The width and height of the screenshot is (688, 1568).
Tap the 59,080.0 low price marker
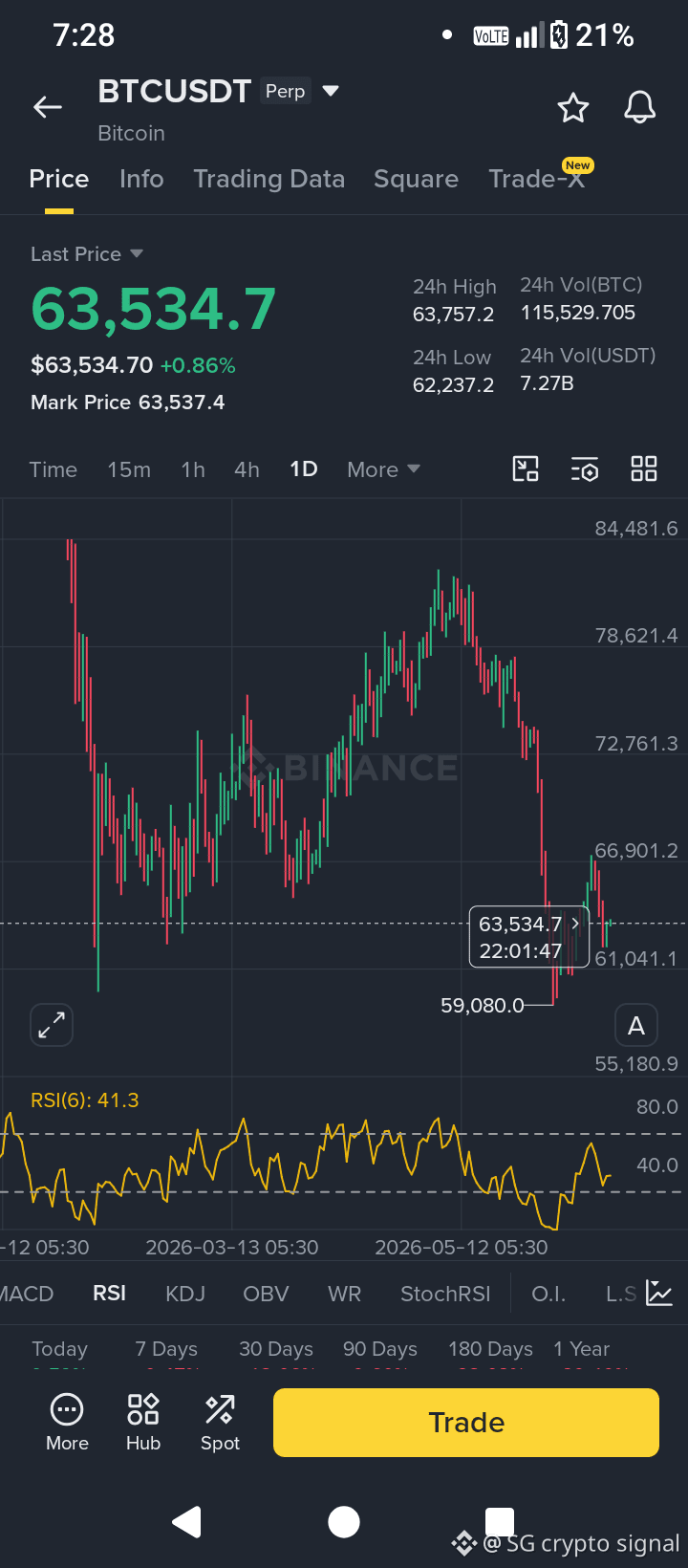pyautogui.click(x=483, y=1006)
